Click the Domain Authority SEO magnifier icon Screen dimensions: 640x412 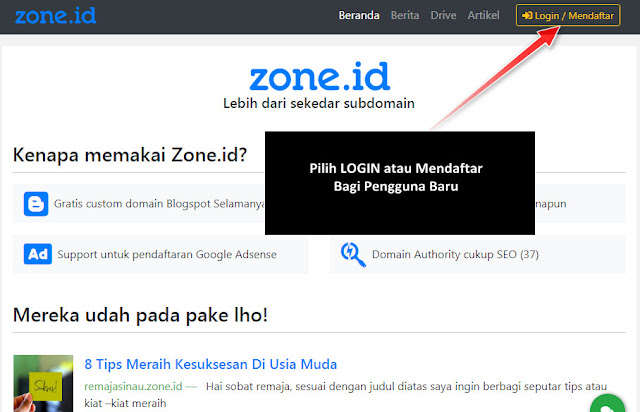[353, 255]
